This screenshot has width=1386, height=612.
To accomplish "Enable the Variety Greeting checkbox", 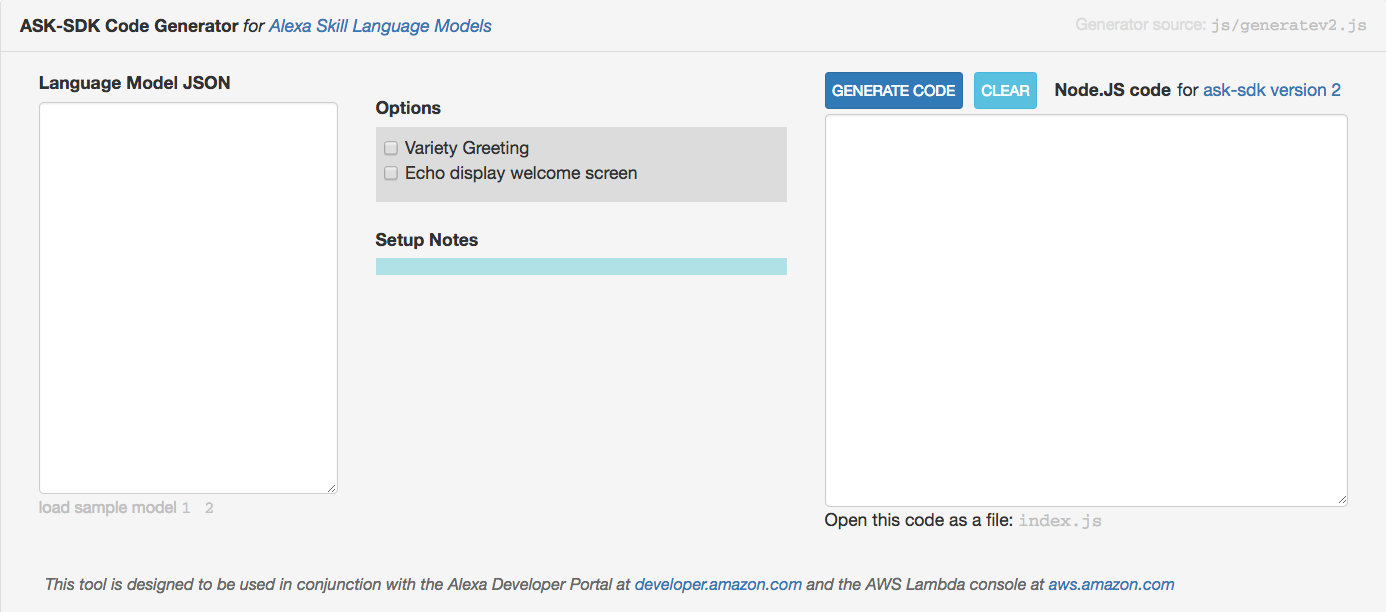I will 391,148.
